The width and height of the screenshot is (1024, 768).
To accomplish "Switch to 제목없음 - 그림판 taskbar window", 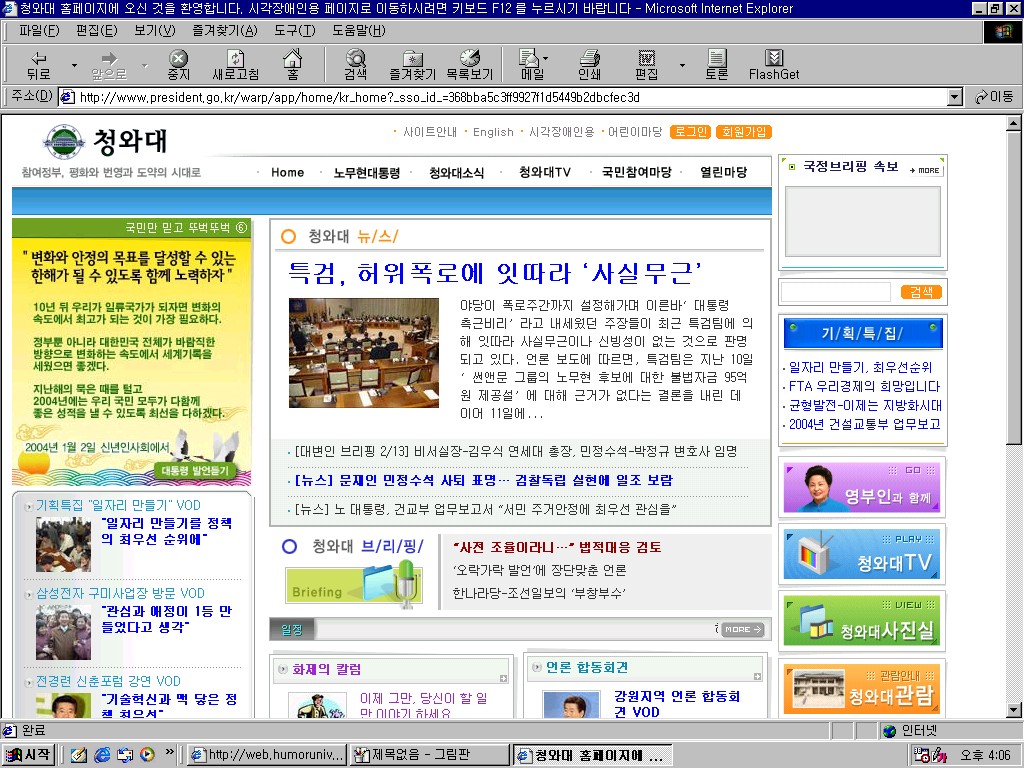I will click(x=430, y=755).
